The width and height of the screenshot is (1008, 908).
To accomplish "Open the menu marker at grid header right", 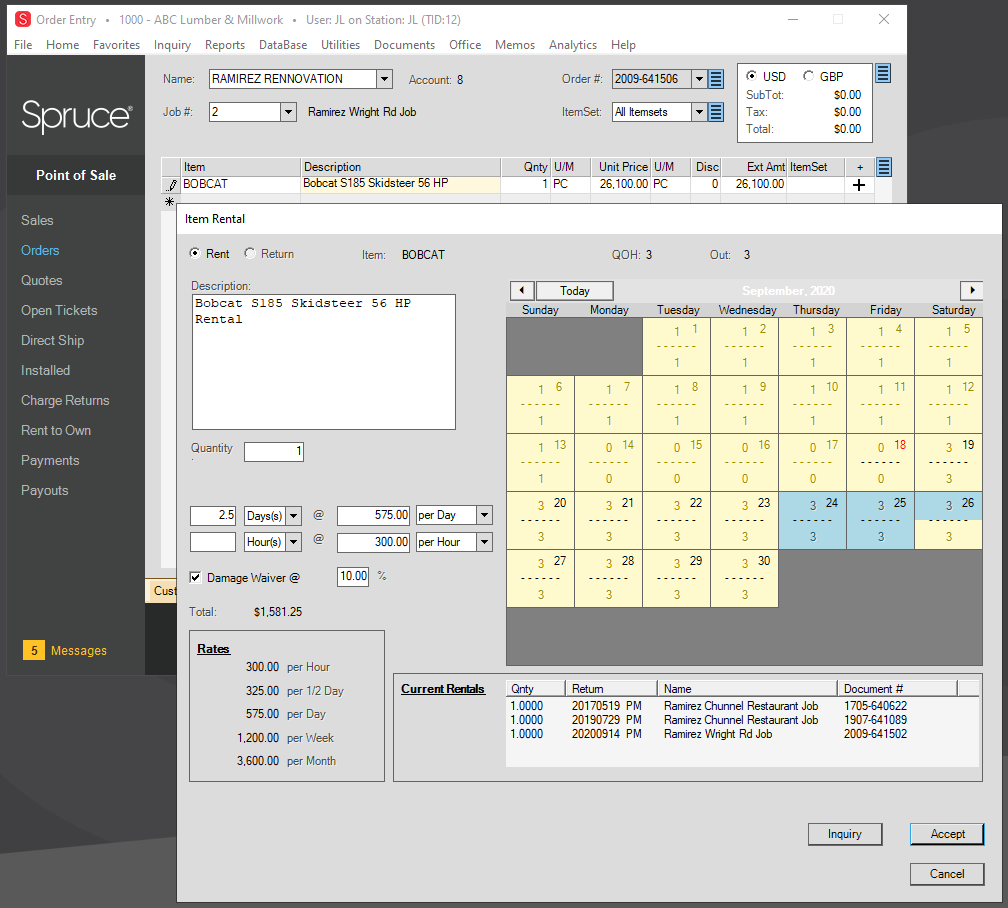I will (884, 167).
